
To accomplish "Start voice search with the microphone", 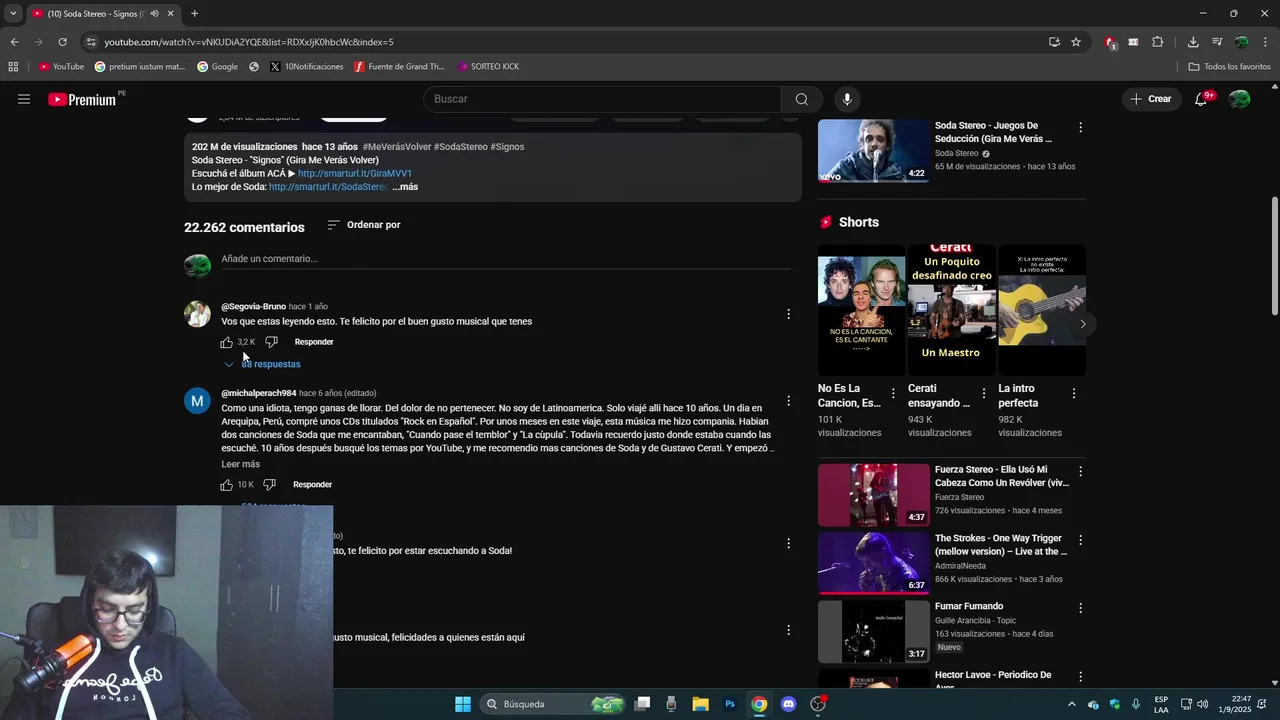I will click(x=847, y=99).
